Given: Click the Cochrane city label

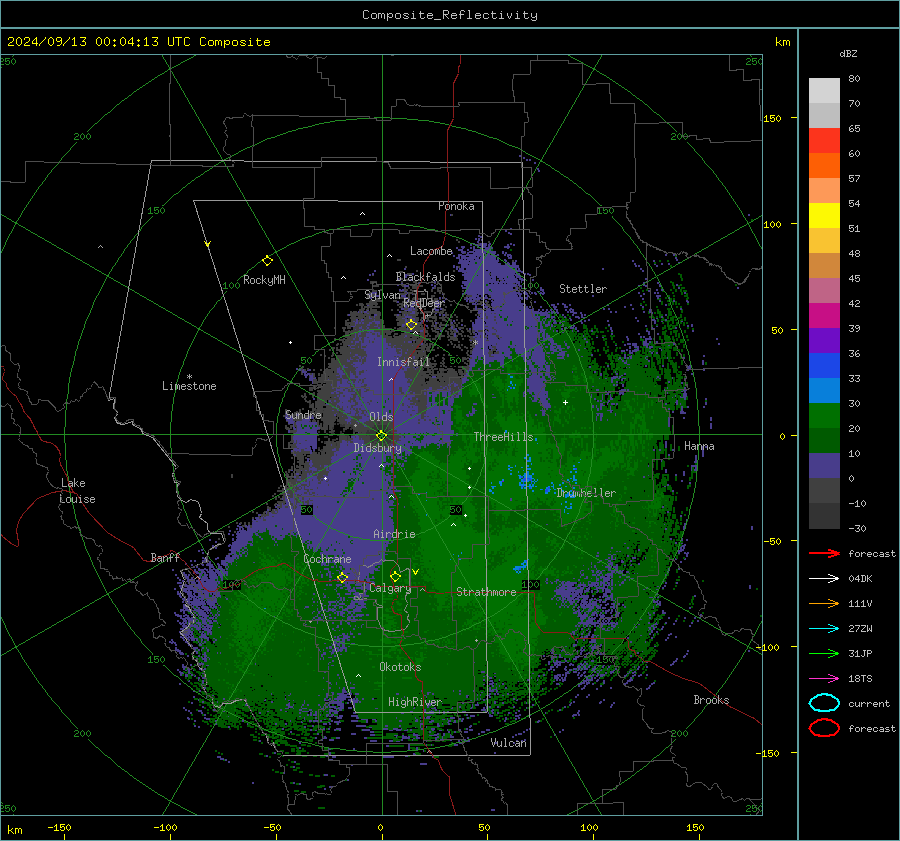Looking at the screenshot, I should coord(327,559).
